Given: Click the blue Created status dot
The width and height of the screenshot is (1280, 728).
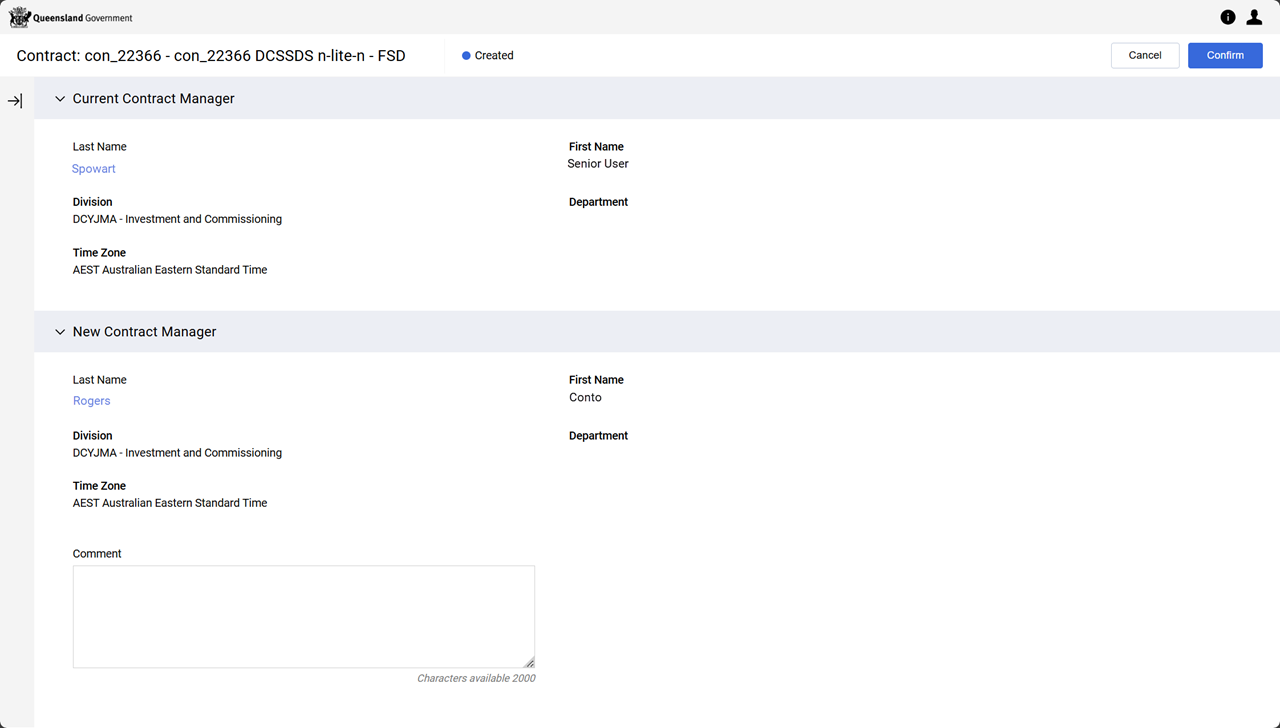Looking at the screenshot, I should click(466, 56).
